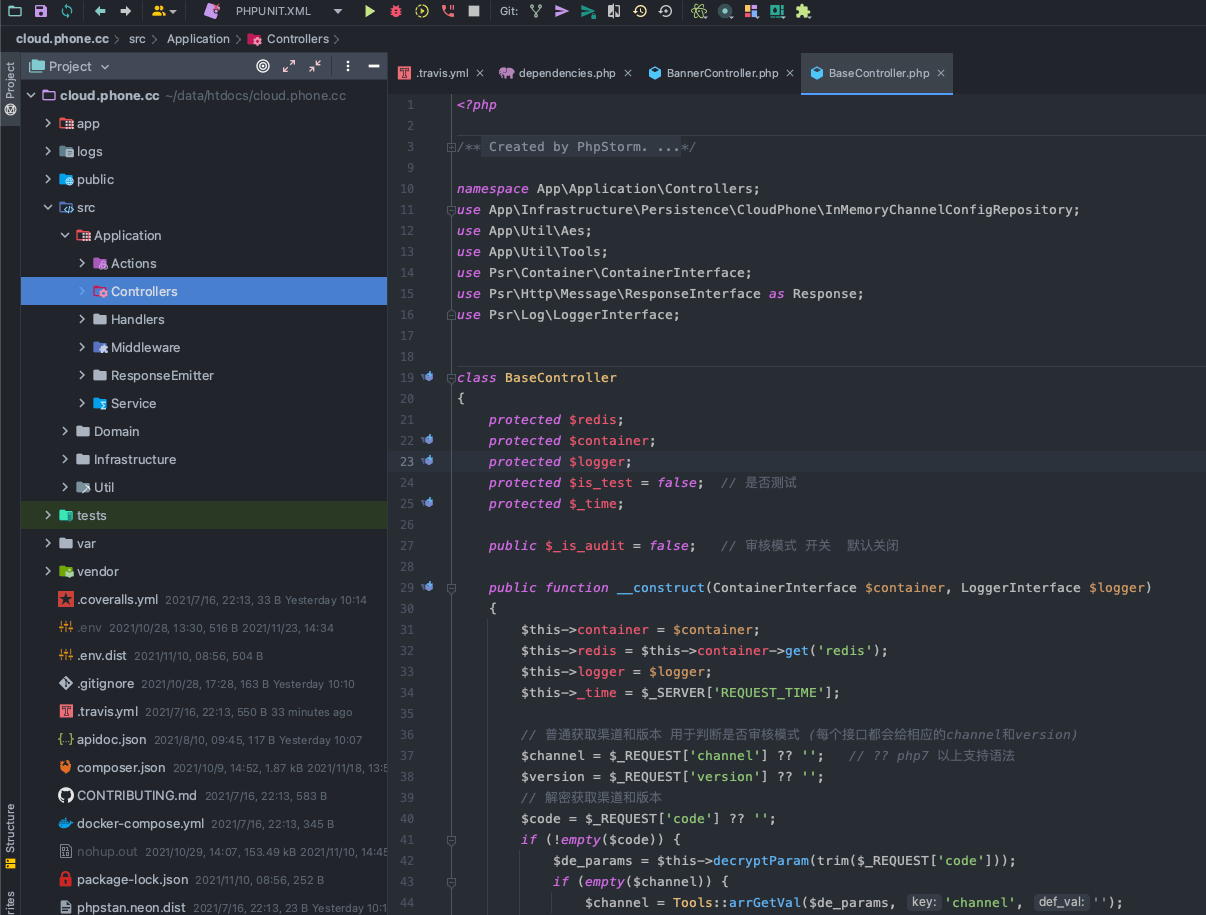
Task: Open the PHPUNIT.XML run configuration dropdown
Action: pyautogui.click(x=337, y=11)
